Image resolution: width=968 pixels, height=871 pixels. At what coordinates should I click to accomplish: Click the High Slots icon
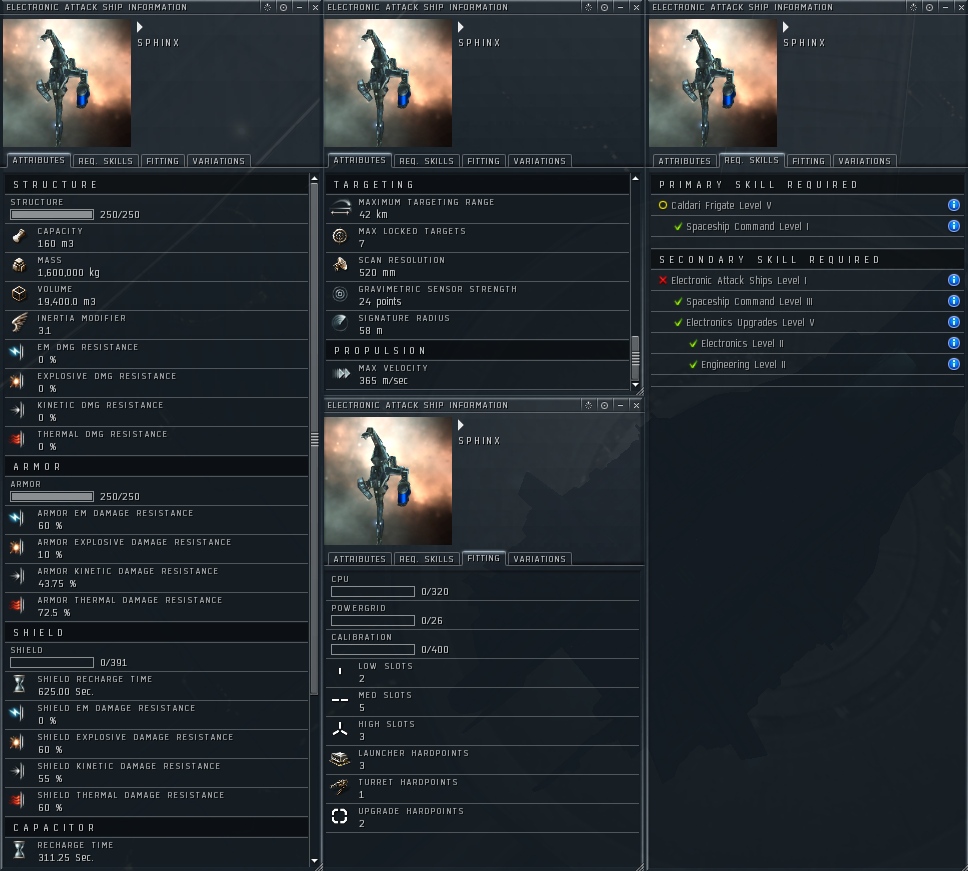[x=340, y=730]
